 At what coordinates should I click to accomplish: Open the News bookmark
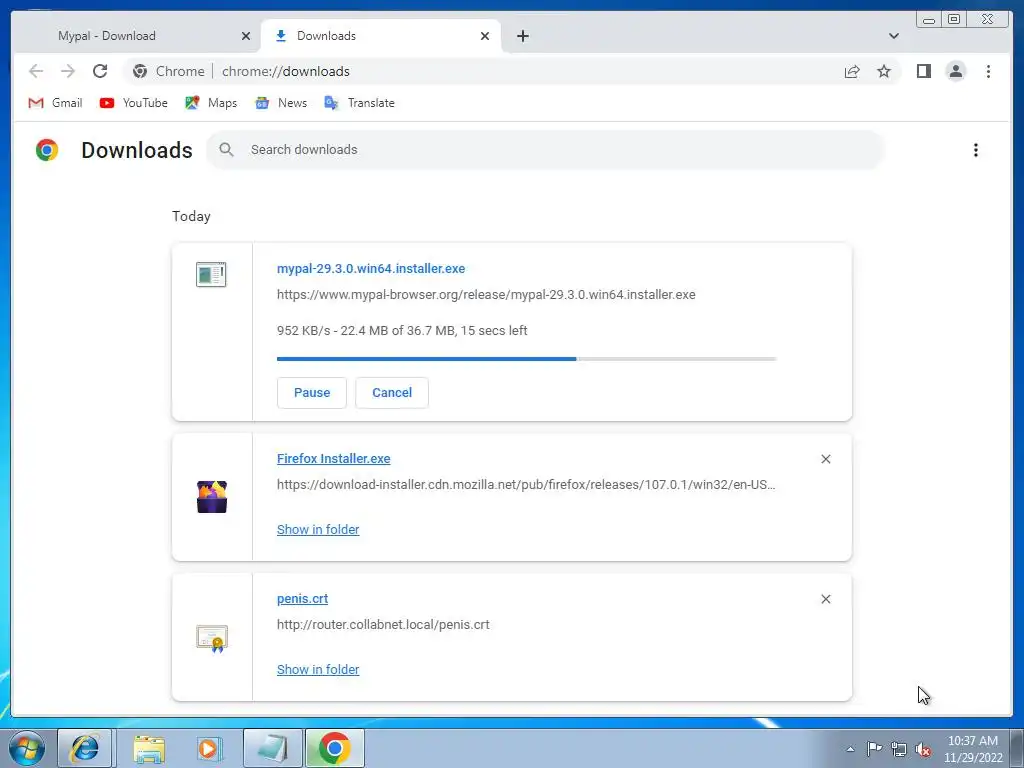[x=281, y=103]
